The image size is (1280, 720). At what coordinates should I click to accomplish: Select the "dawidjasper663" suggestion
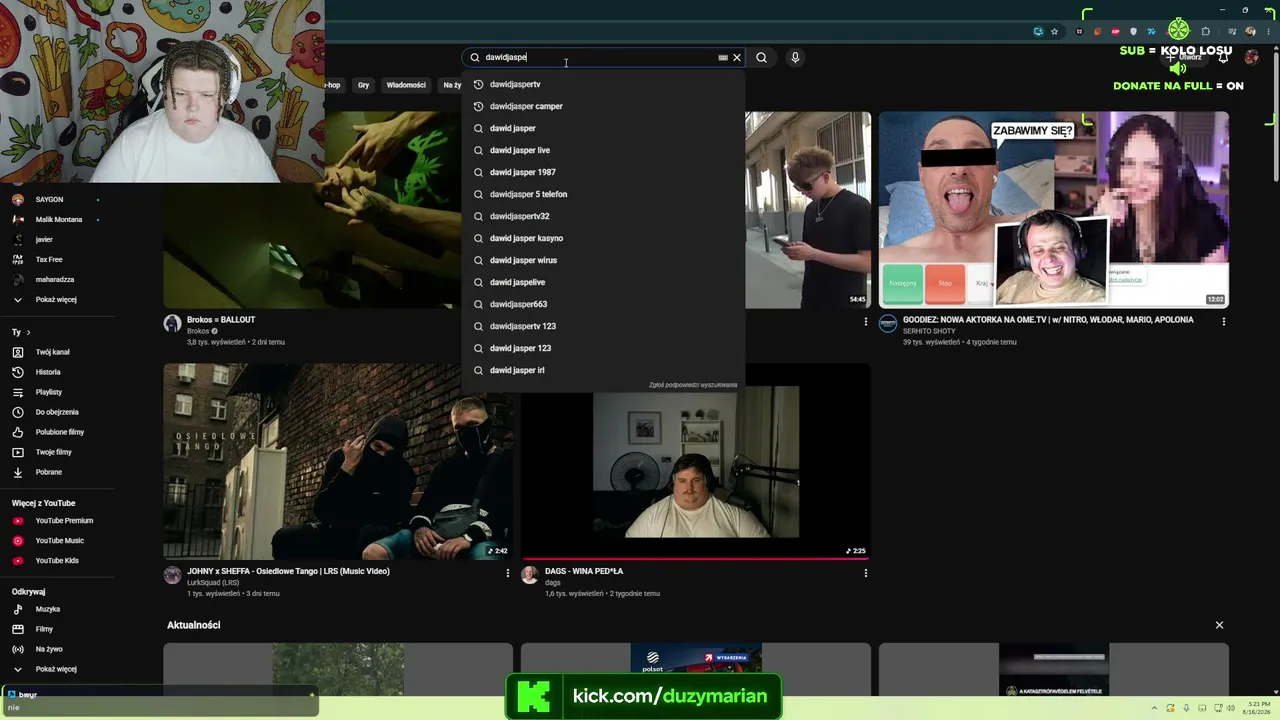click(603, 304)
